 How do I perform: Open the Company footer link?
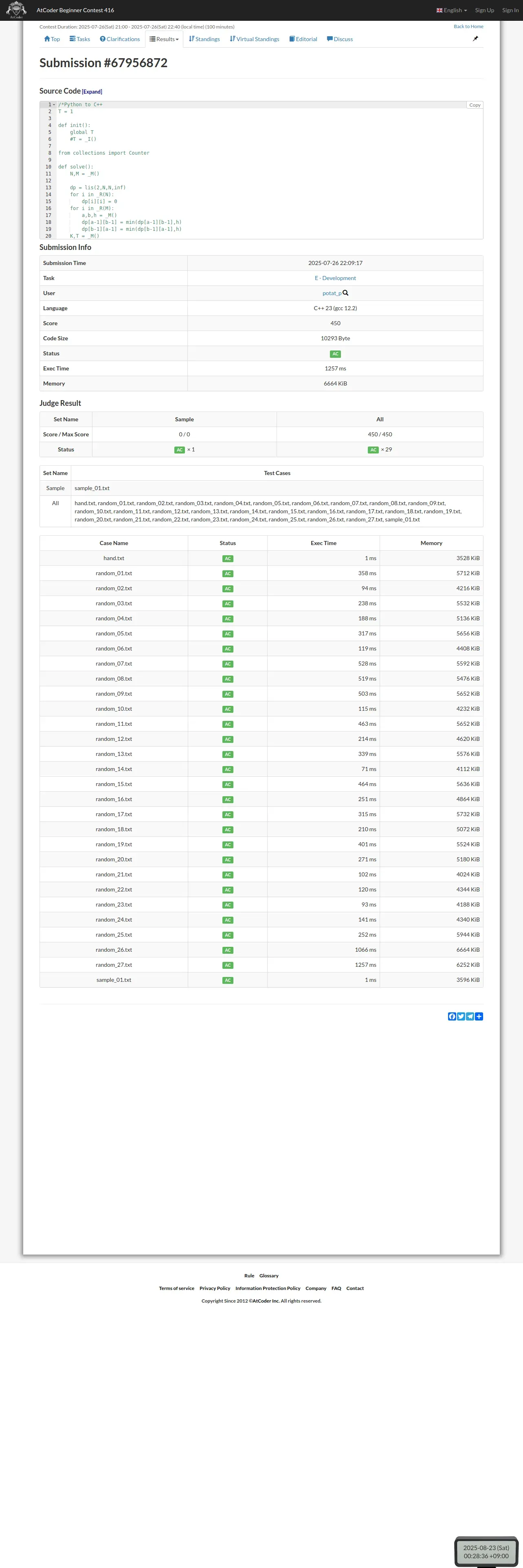tap(316, 1289)
